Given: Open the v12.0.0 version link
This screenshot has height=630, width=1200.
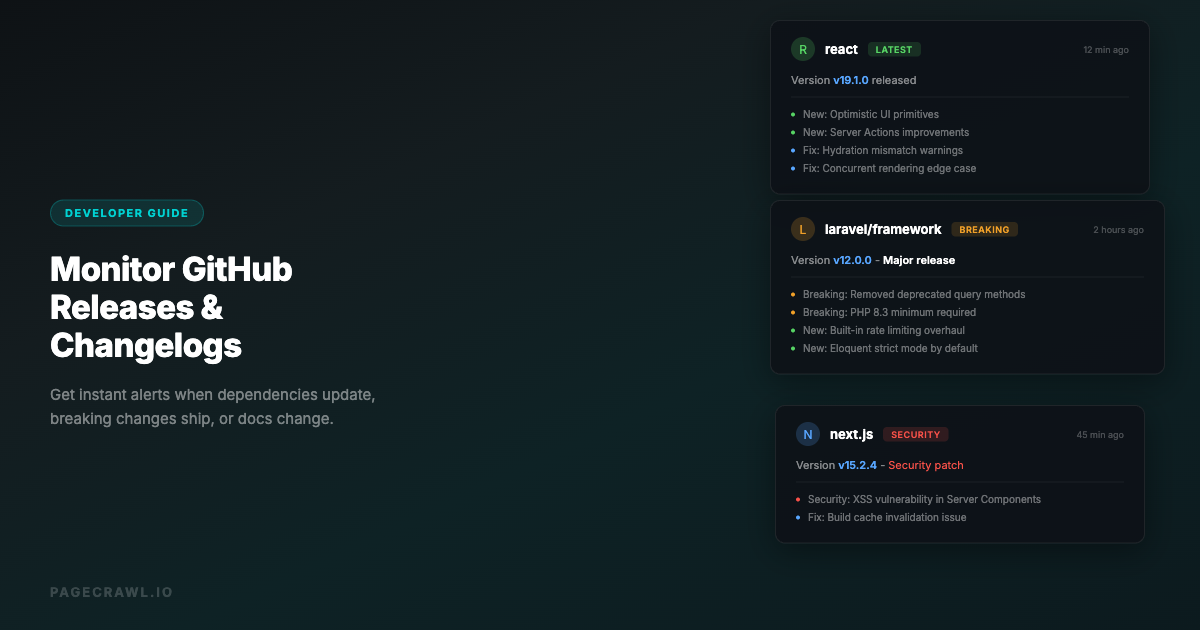Looking at the screenshot, I should click(851, 260).
